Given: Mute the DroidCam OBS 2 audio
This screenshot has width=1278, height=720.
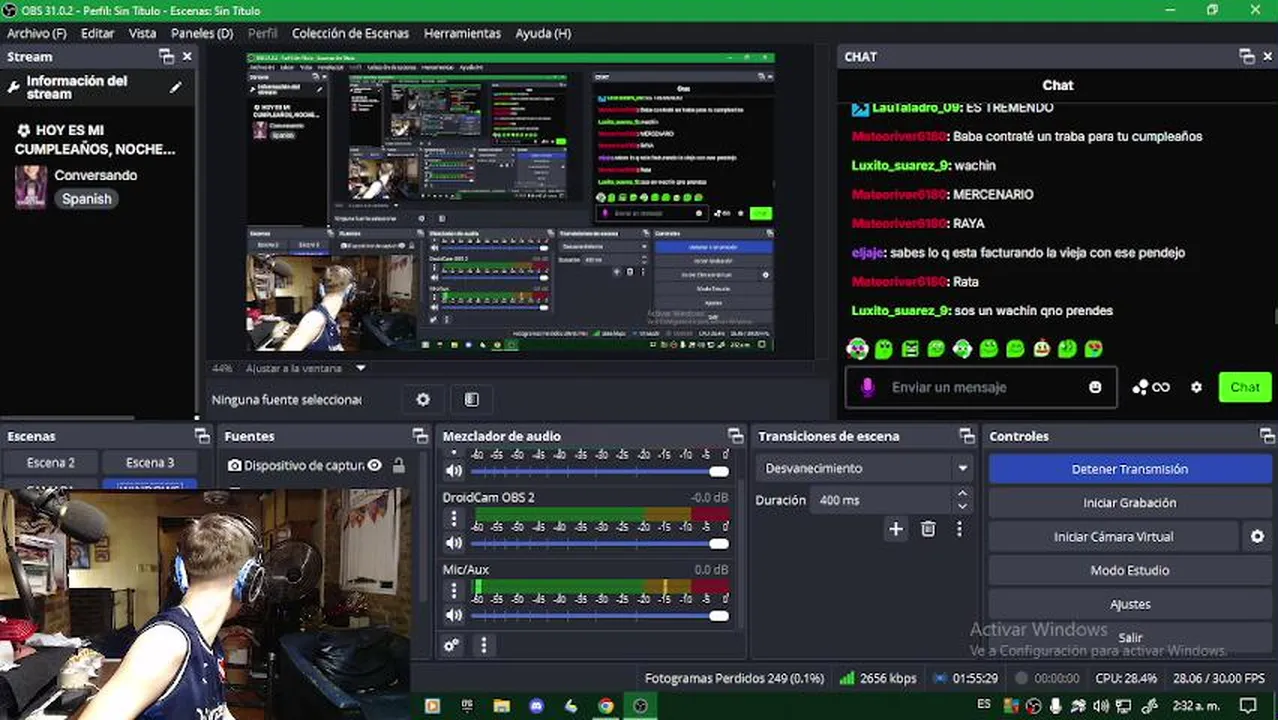Looking at the screenshot, I should (x=454, y=543).
